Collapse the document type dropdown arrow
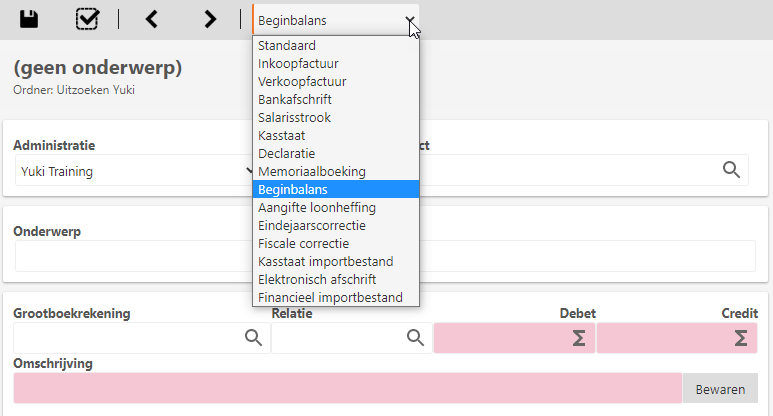Image resolution: width=773 pixels, height=416 pixels. coord(409,20)
